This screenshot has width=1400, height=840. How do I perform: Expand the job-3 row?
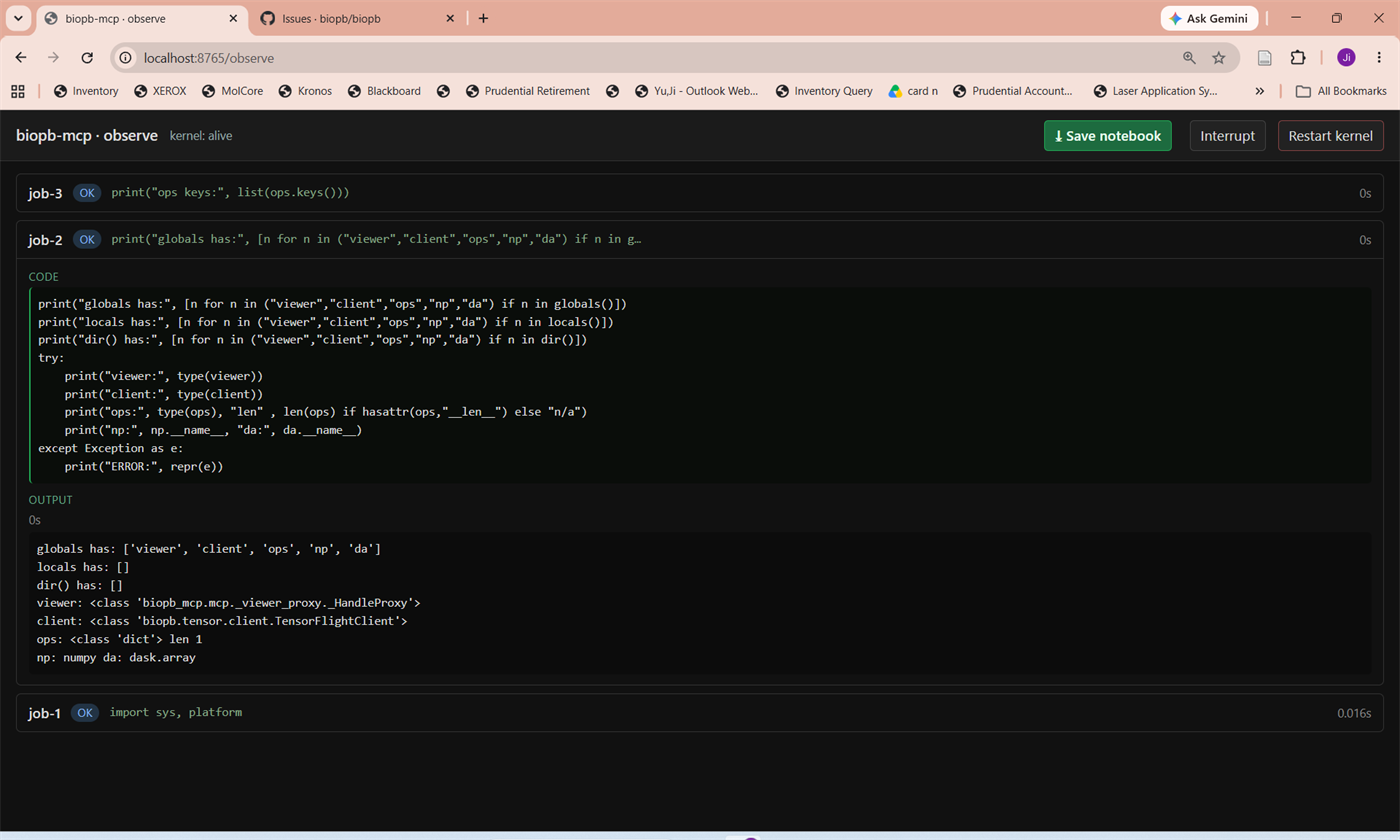click(700, 193)
